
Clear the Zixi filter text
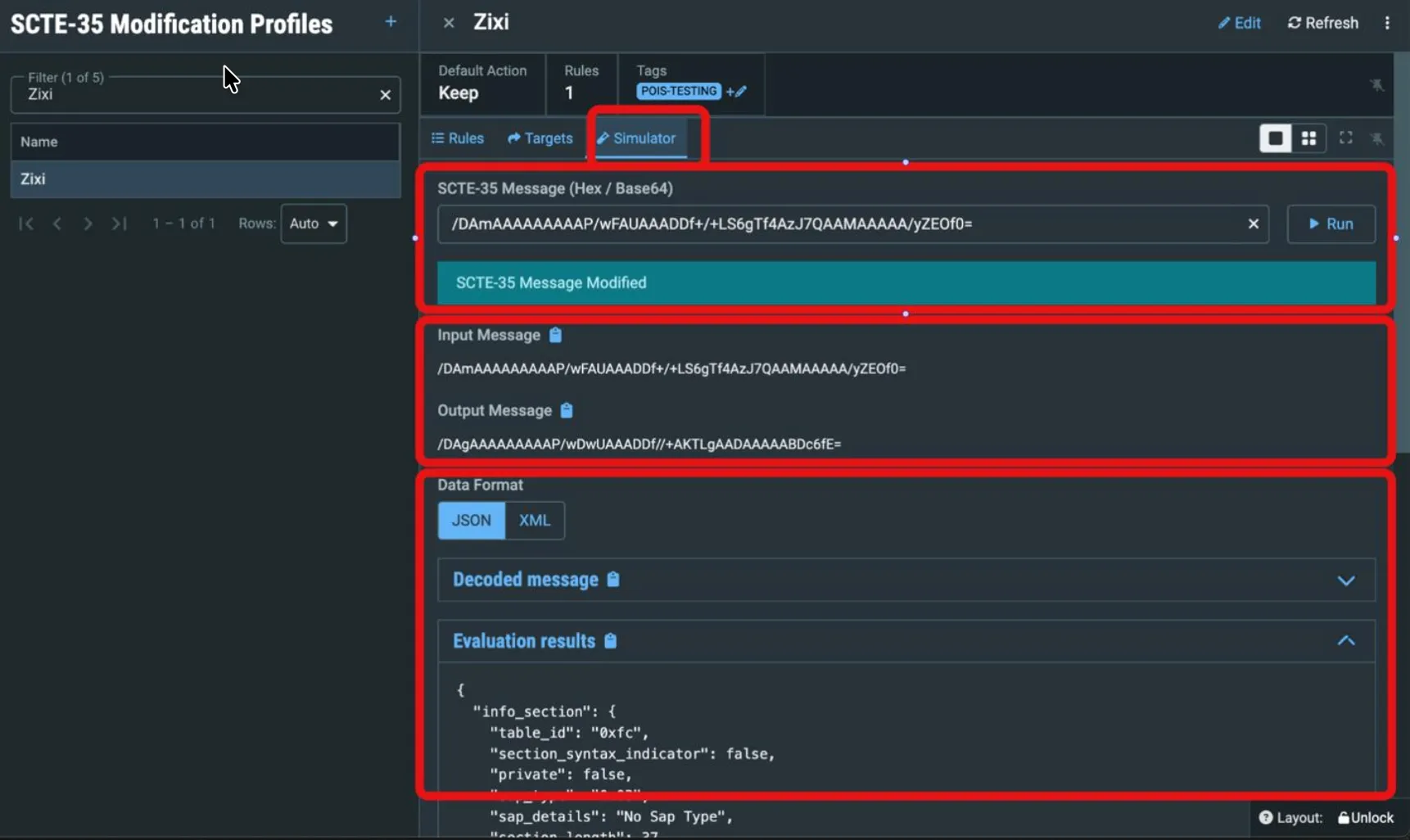[x=385, y=95]
